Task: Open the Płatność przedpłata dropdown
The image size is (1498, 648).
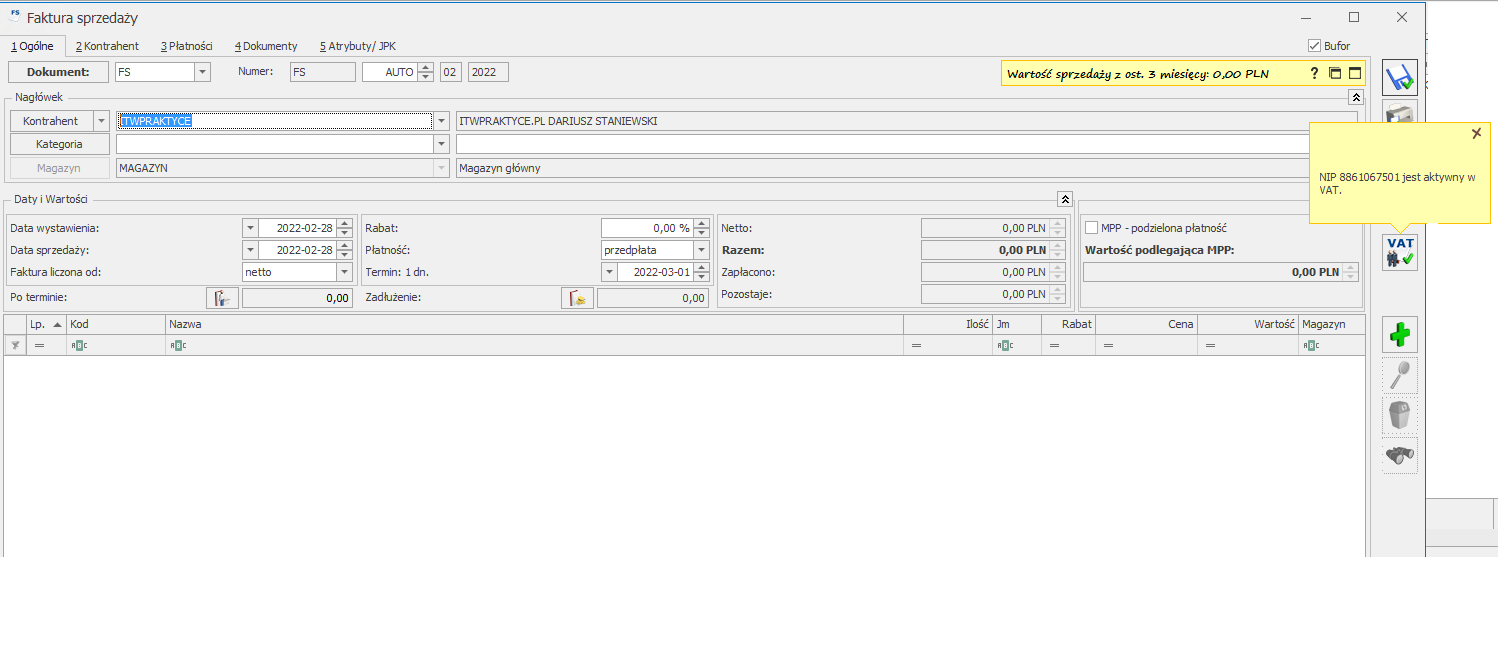Action: click(702, 250)
